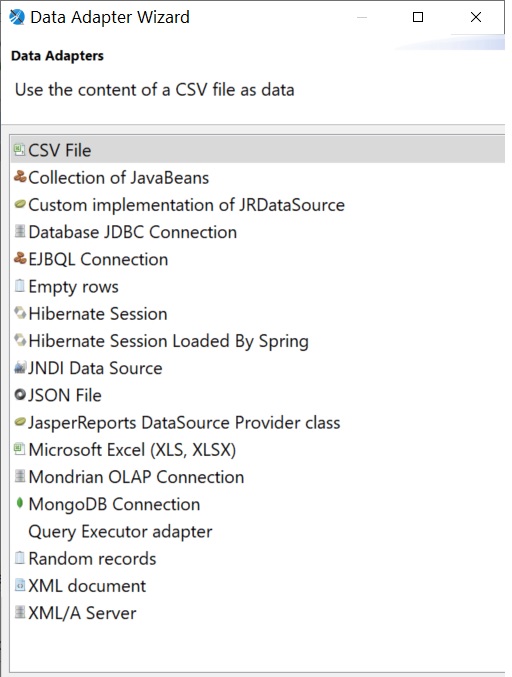Maximize the Data Adapter Wizard window
Image resolution: width=512 pixels, height=677 pixels.
click(x=417, y=17)
